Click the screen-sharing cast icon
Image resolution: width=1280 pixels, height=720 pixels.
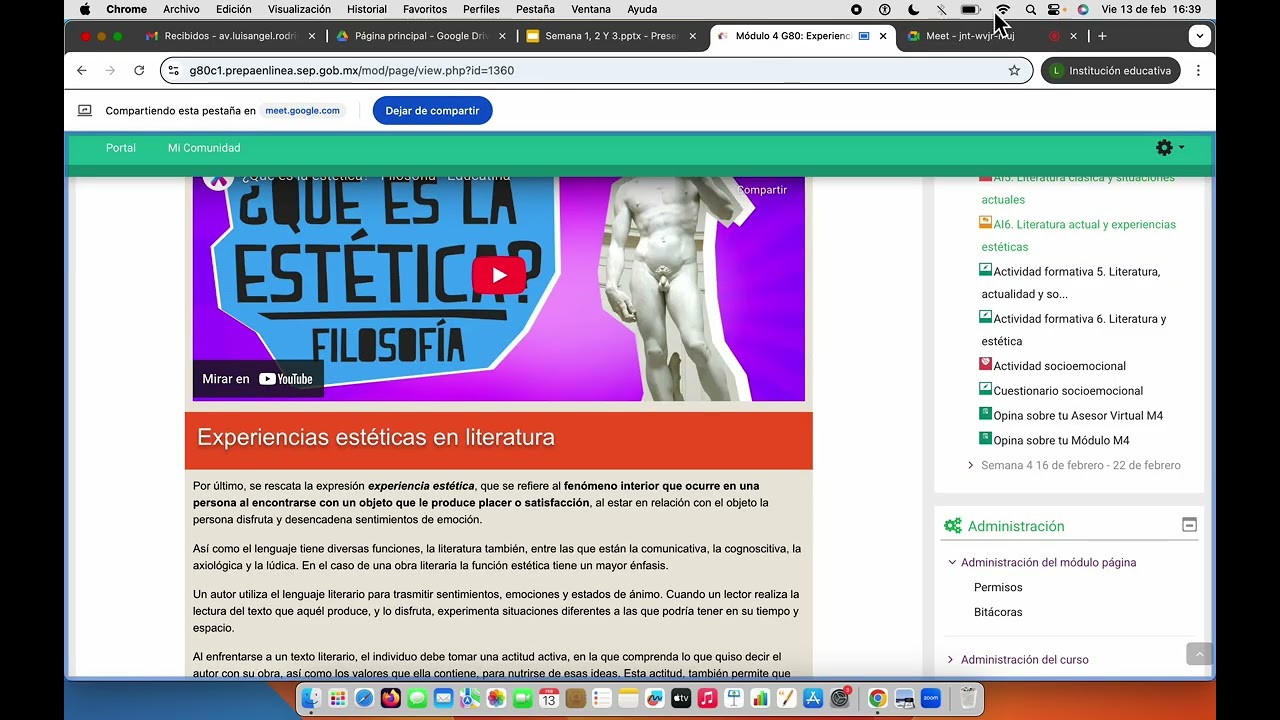pyautogui.click(x=85, y=111)
